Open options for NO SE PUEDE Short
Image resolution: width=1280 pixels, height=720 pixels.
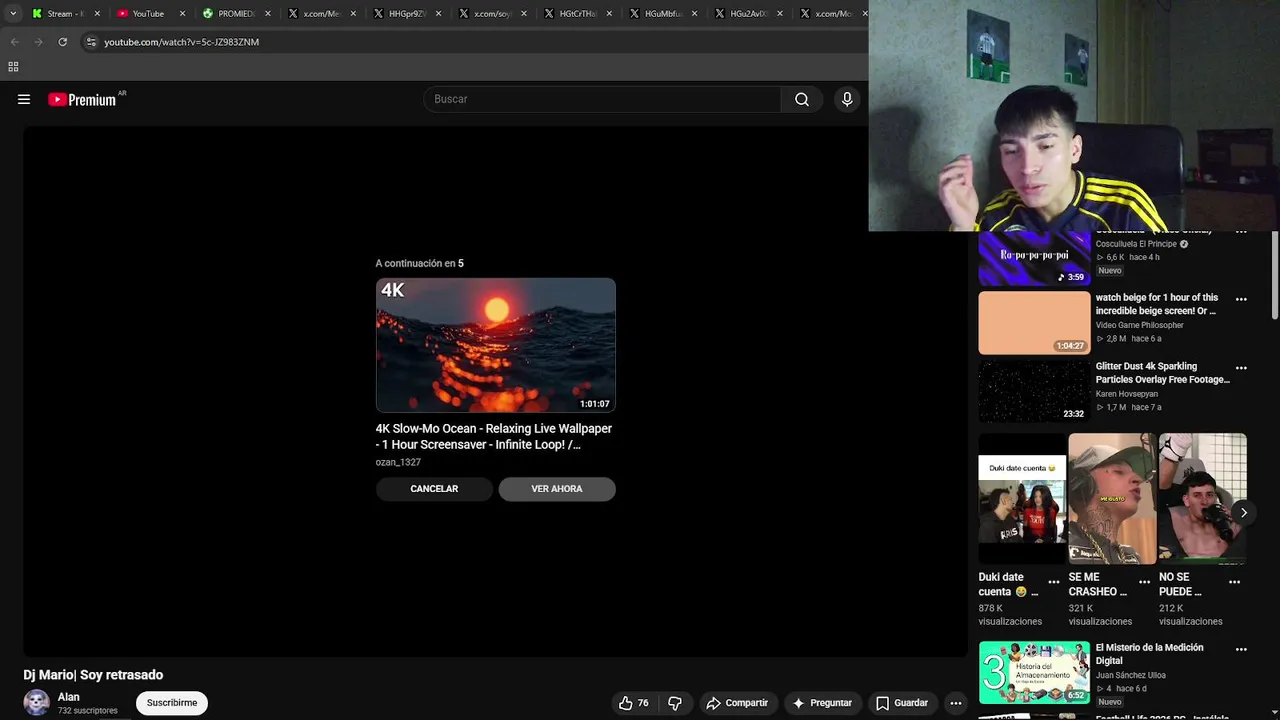point(1234,582)
